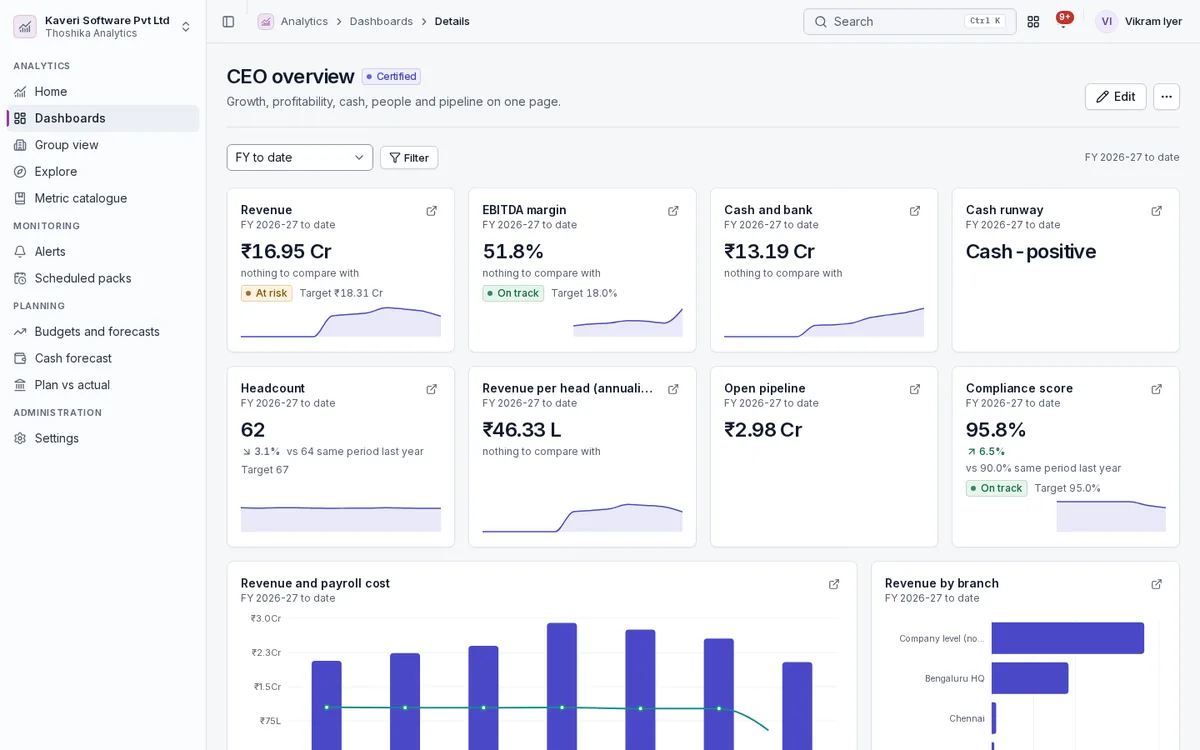Click the Filter button
The width and height of the screenshot is (1200, 750).
pos(409,158)
